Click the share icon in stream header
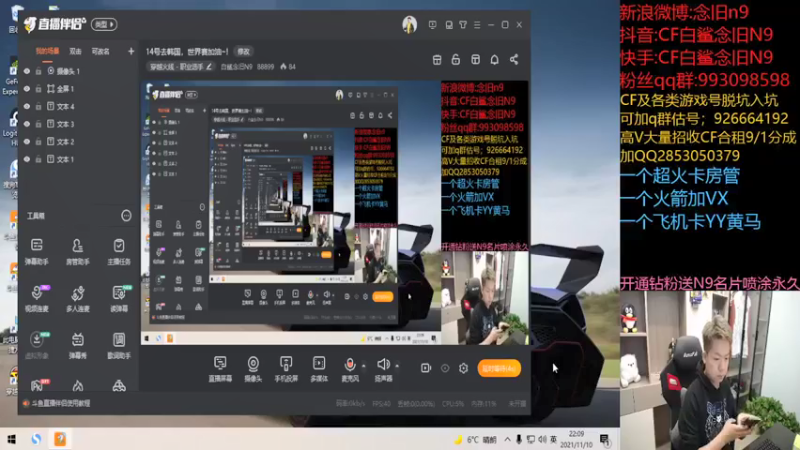Screen dimensions: 800x450 [x=514, y=60]
